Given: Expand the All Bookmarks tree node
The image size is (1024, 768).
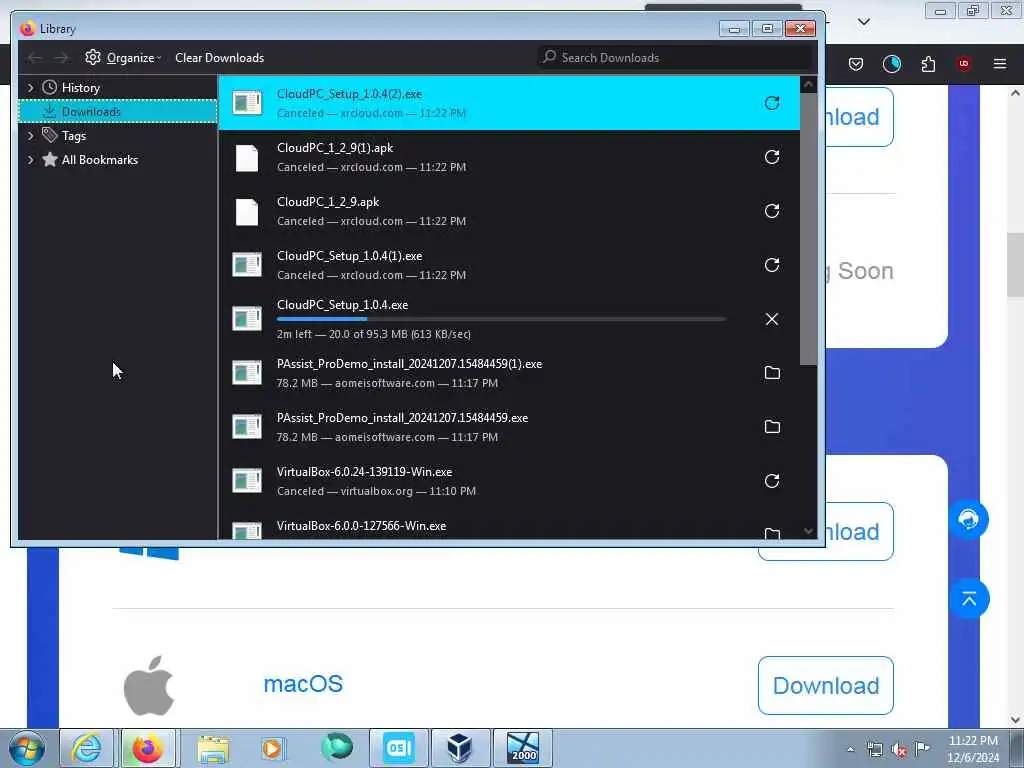Looking at the screenshot, I should [x=31, y=160].
